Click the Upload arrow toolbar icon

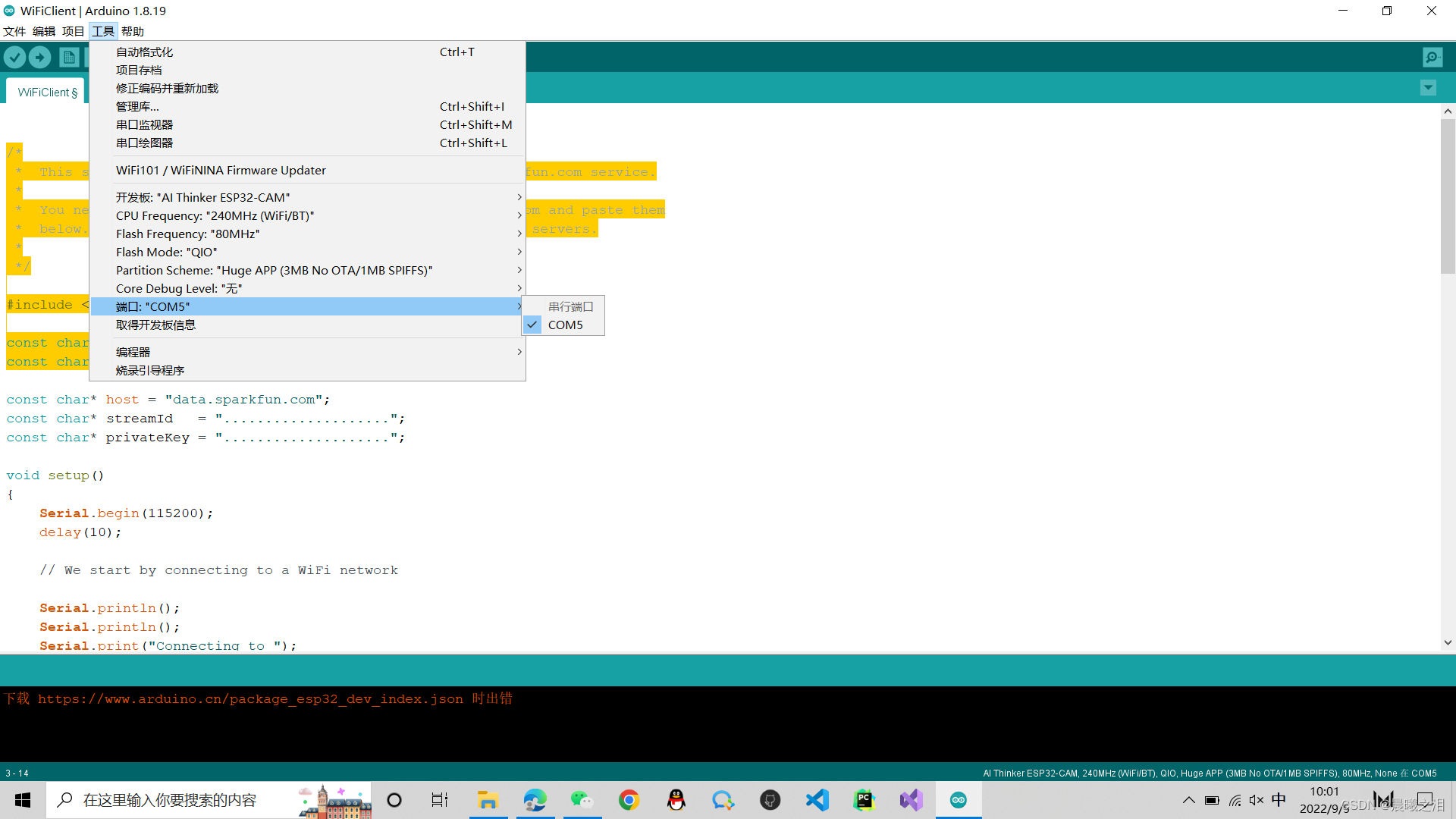tap(40, 57)
